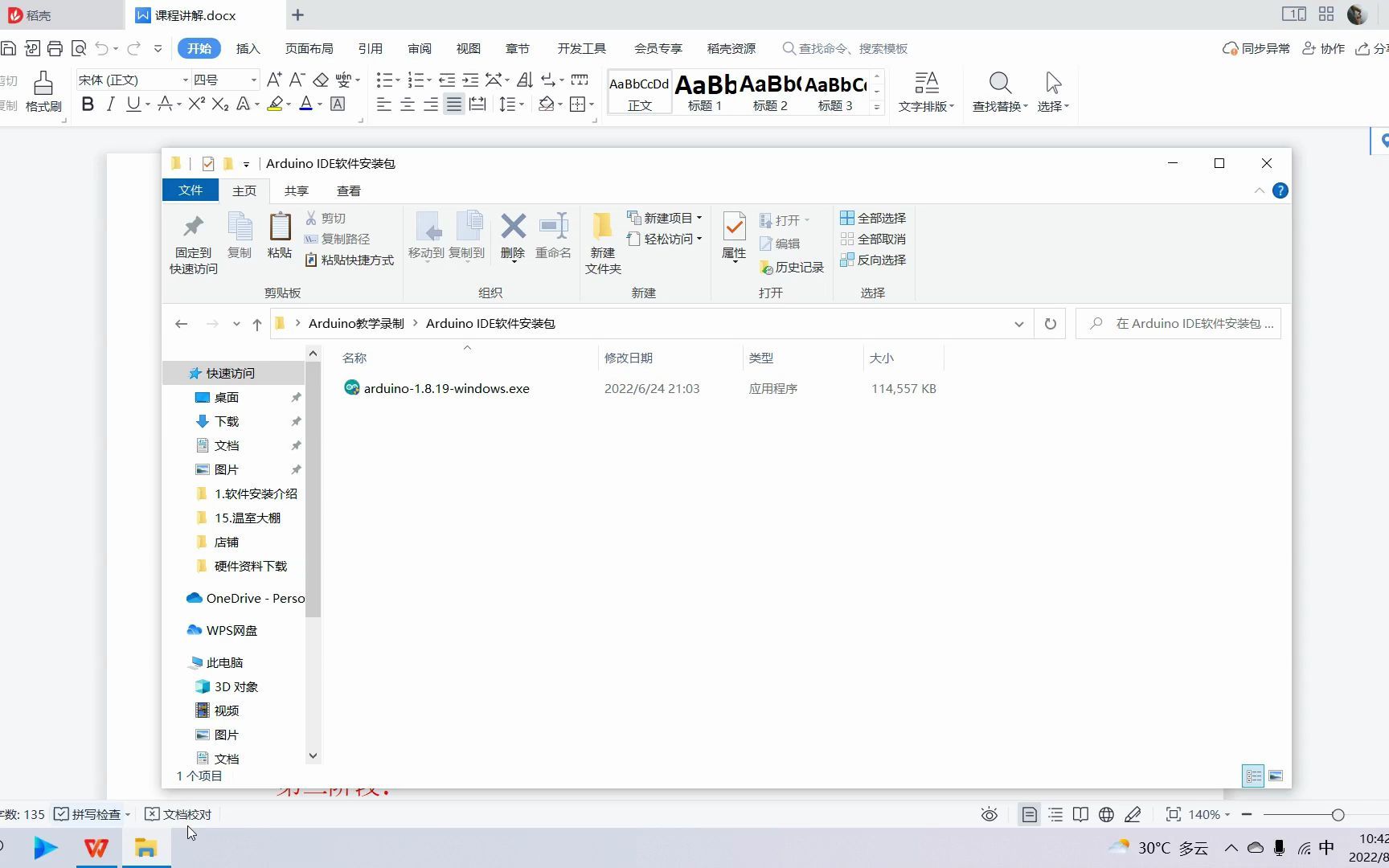Go up one folder level arrow
The width and height of the screenshot is (1389, 868).
pyautogui.click(x=257, y=324)
